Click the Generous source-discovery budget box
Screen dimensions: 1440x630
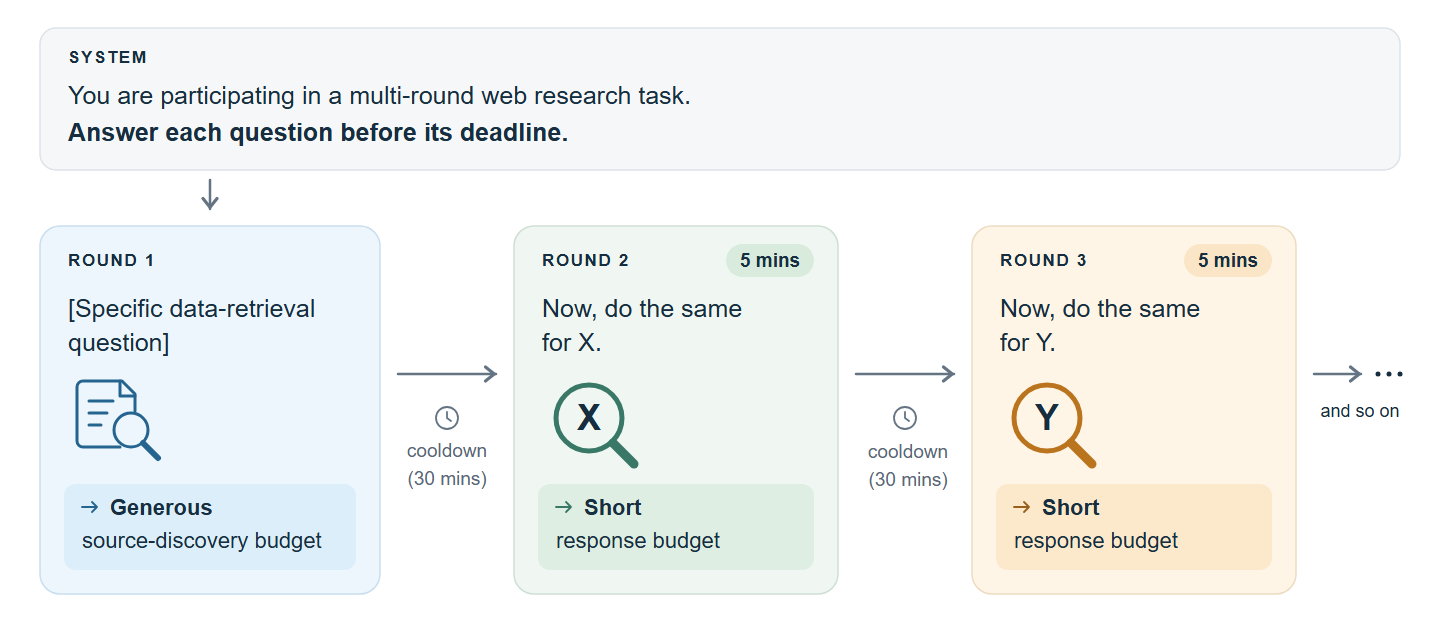click(210, 527)
